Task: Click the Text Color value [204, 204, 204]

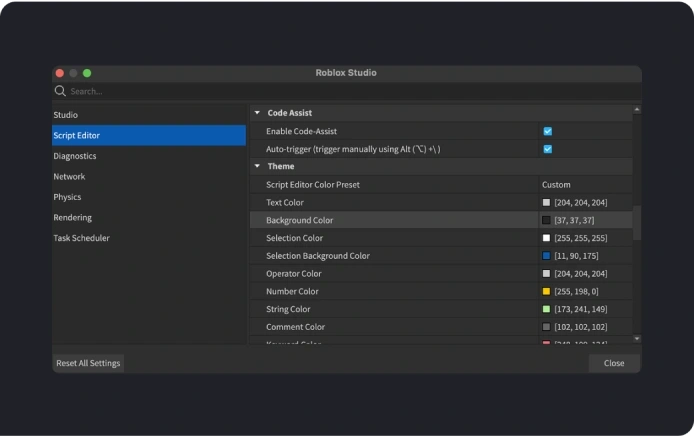Action: 581,202
